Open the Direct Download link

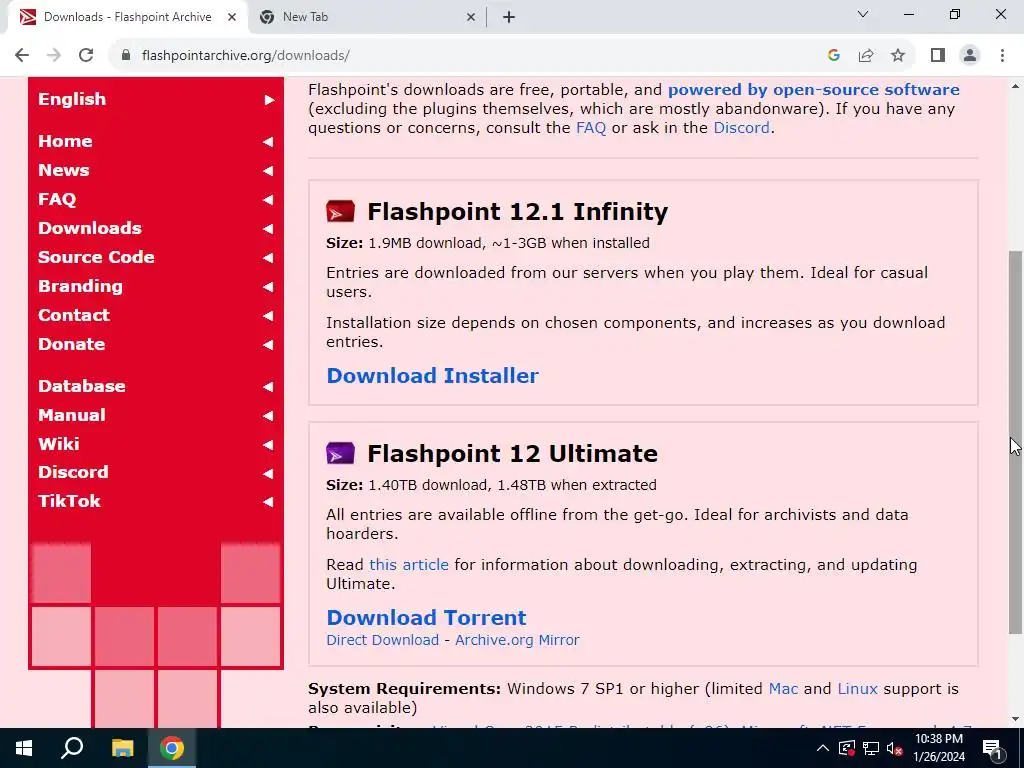(383, 640)
